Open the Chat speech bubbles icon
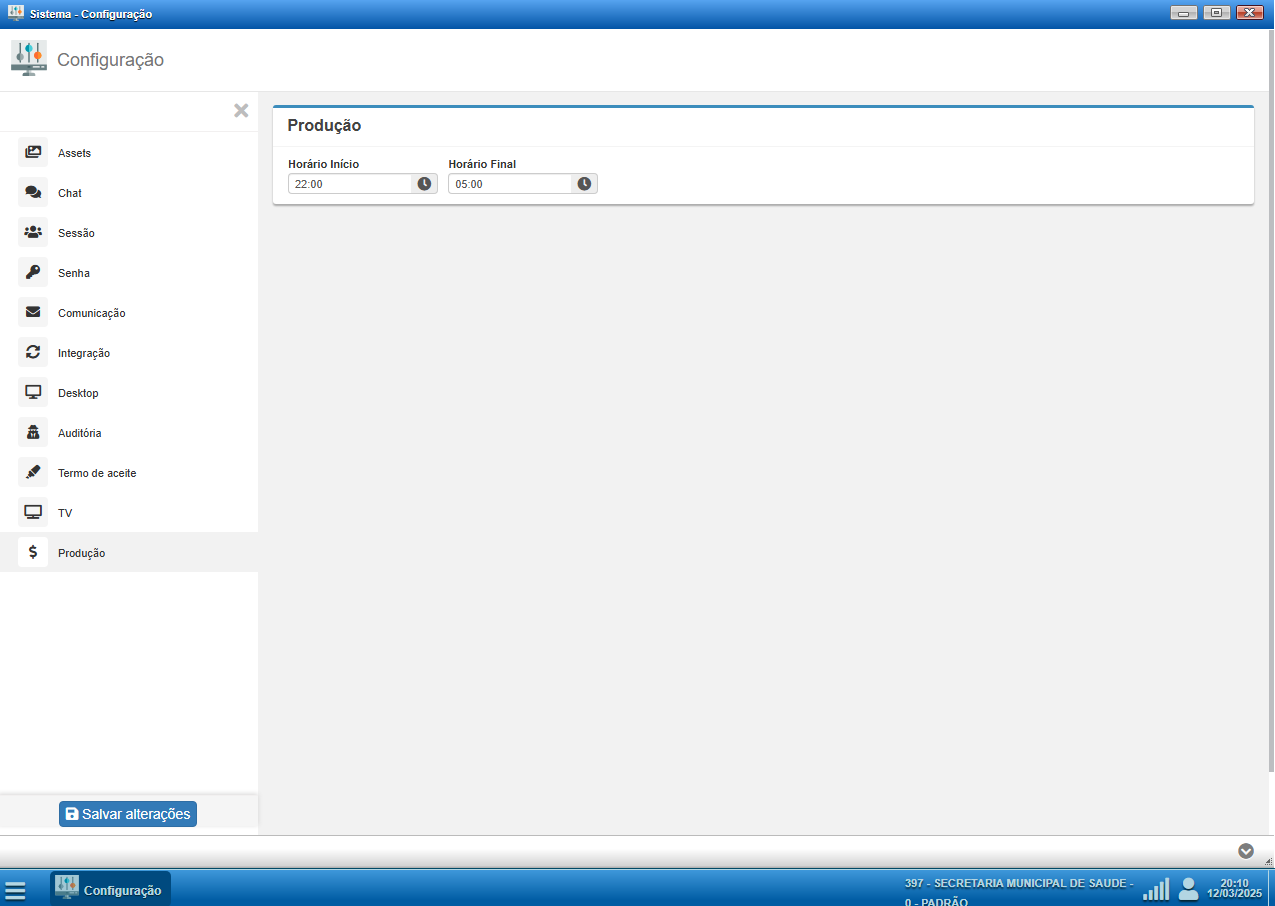This screenshot has height=906, width=1275. [x=33, y=193]
